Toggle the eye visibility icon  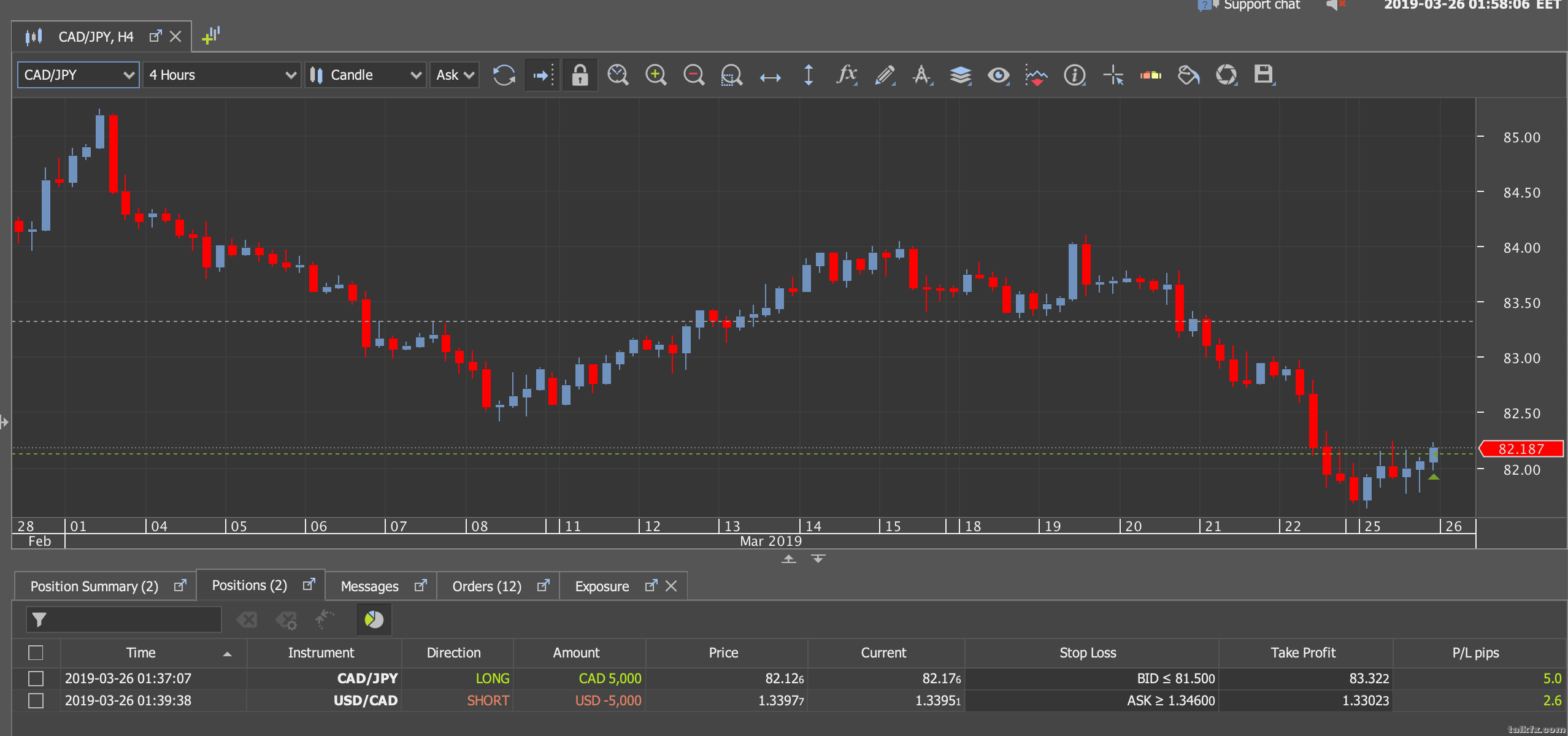pyautogui.click(x=999, y=75)
